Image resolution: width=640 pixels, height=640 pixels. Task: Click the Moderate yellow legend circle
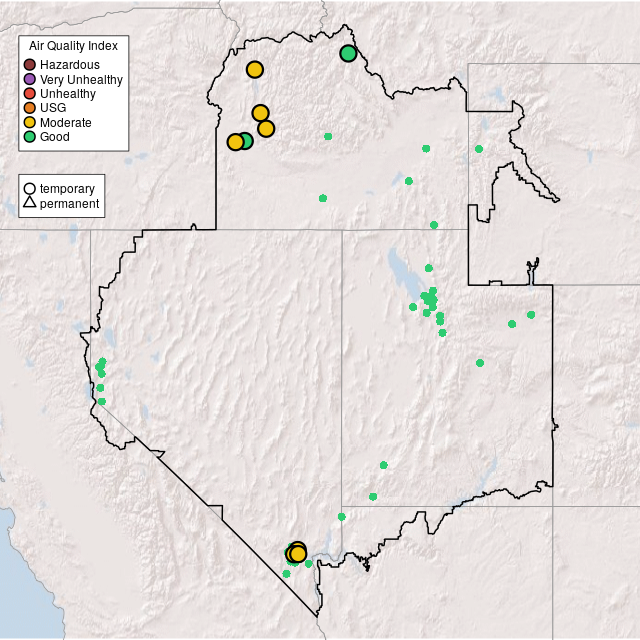pyautogui.click(x=30, y=122)
